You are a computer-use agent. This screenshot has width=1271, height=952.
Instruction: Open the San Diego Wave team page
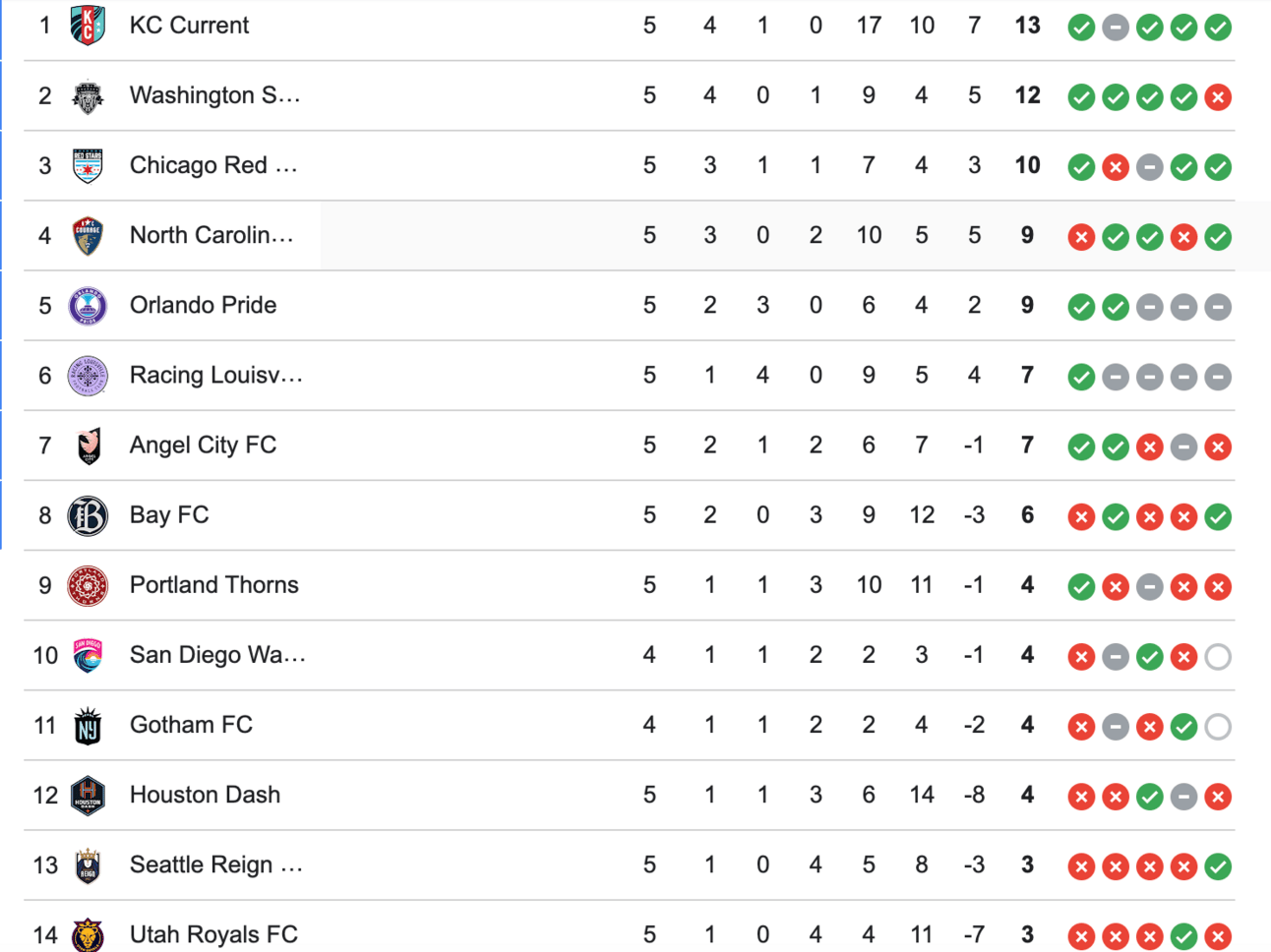point(217,655)
